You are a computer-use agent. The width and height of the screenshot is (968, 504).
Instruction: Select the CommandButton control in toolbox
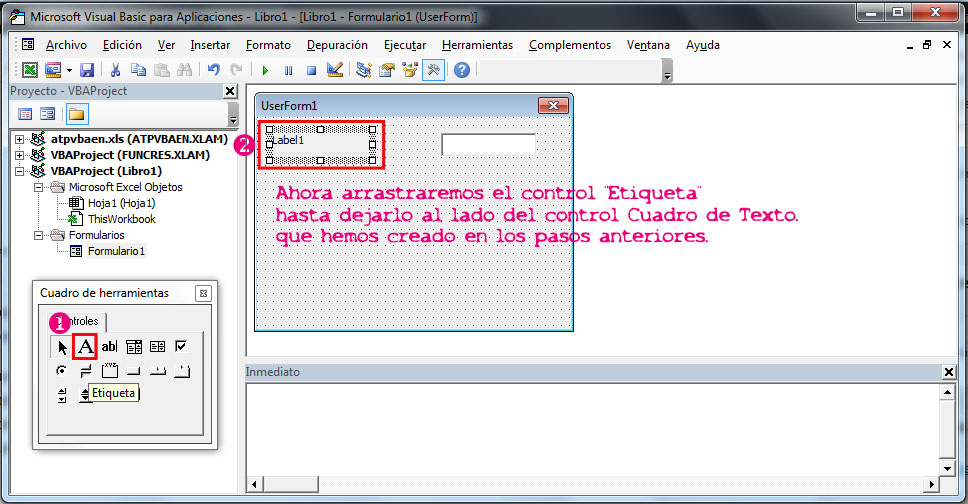[133, 371]
